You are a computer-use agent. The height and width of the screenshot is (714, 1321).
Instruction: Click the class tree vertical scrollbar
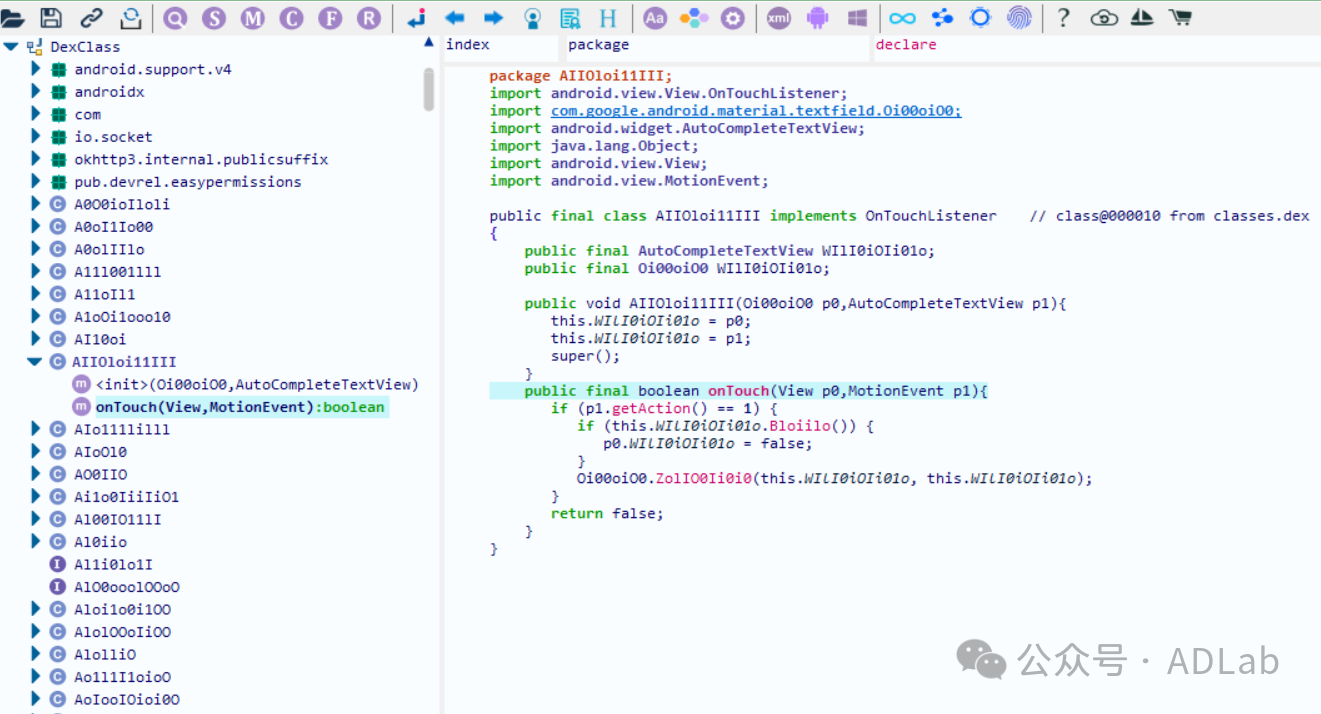click(429, 90)
